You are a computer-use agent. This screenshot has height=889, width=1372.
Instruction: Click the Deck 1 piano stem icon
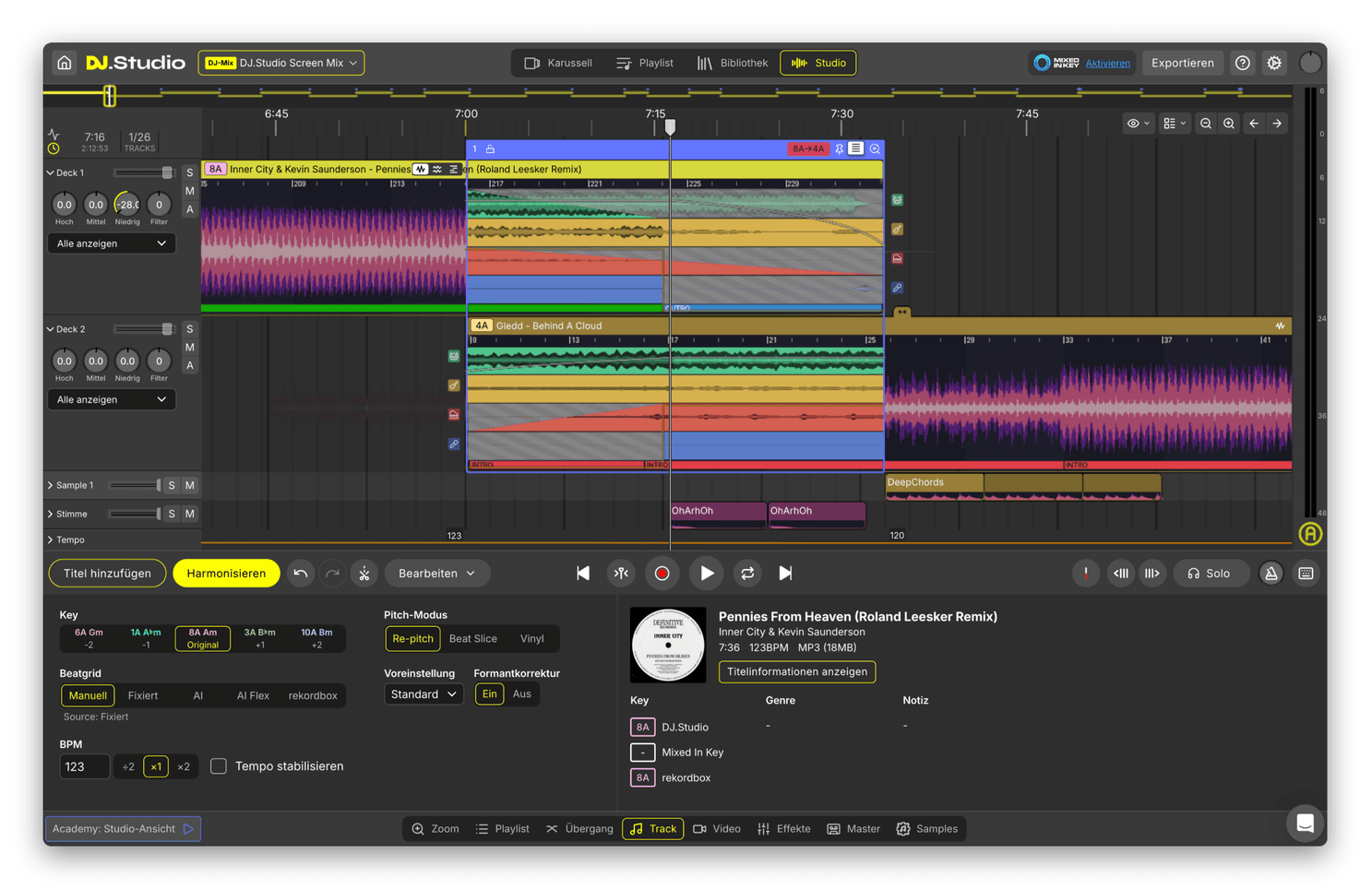(x=897, y=259)
